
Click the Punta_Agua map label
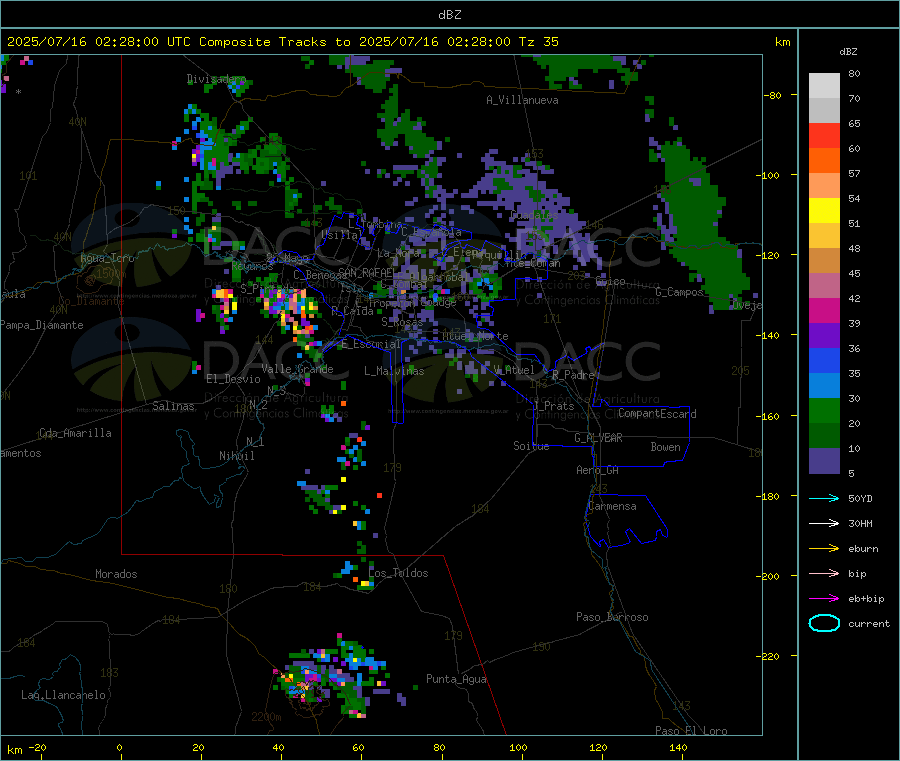point(456,679)
